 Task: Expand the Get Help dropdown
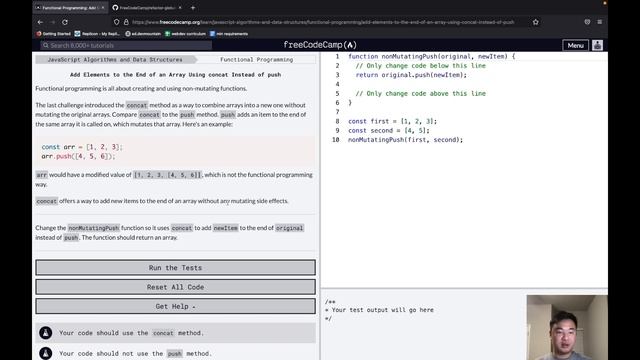click(176, 306)
